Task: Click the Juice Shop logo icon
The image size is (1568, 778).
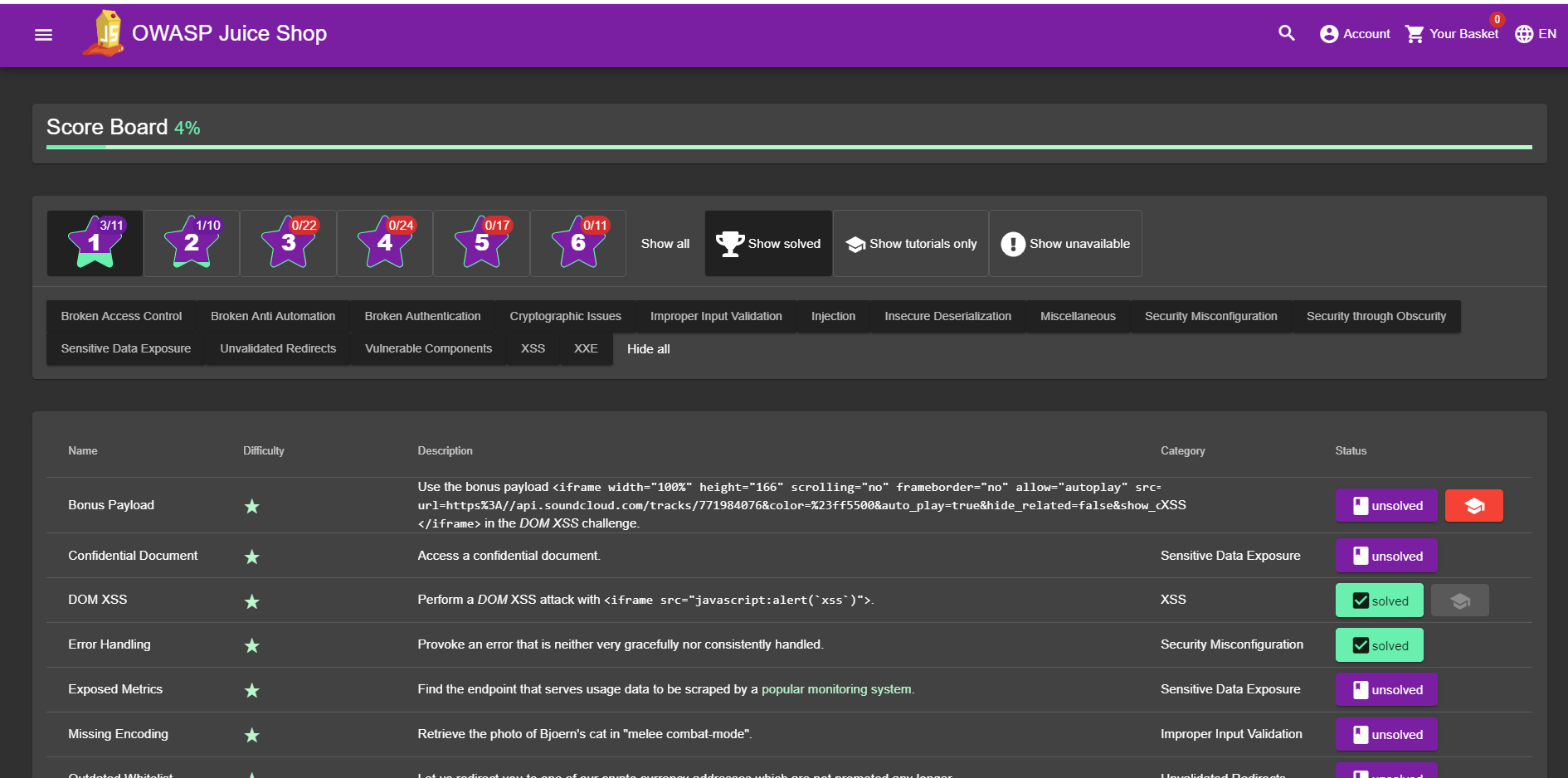Action: click(105, 33)
